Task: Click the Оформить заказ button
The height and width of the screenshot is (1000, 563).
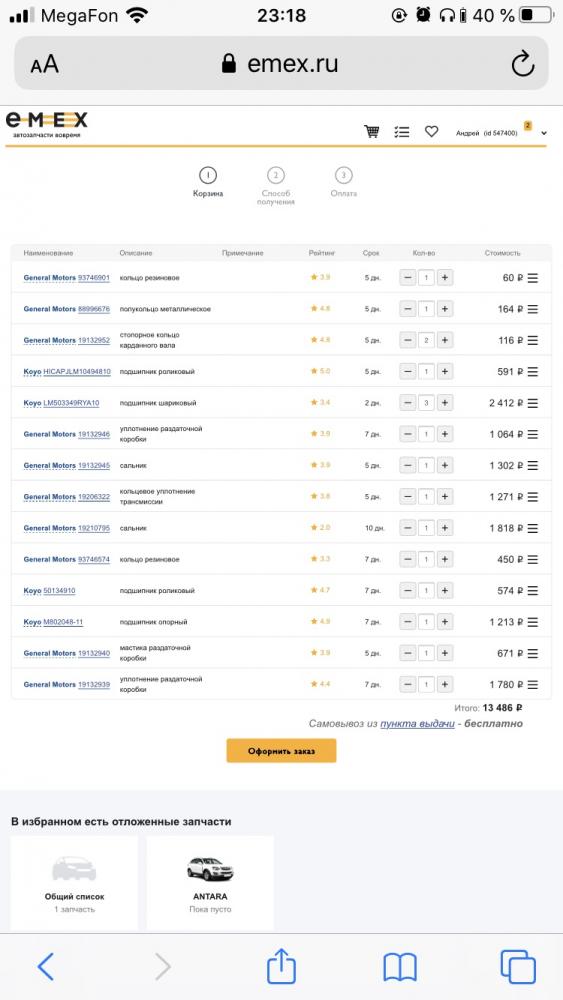Action: tap(281, 751)
